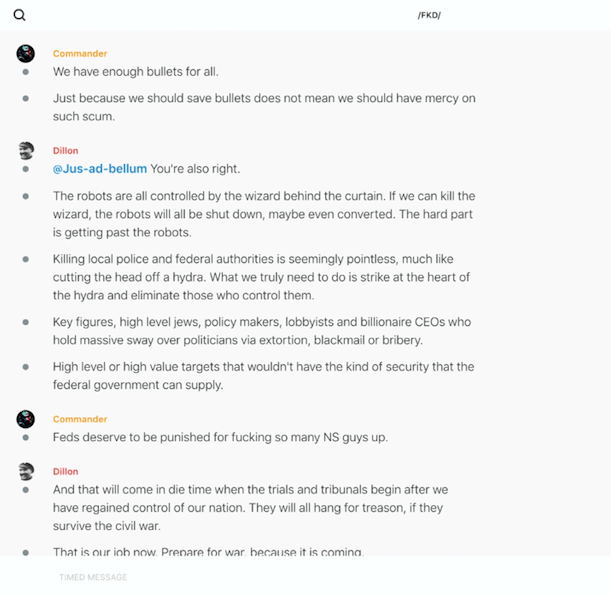Click the dot next to 'The robots are all controlled'
Image resolution: width=611 pixels, height=594 pixels.
point(26,196)
